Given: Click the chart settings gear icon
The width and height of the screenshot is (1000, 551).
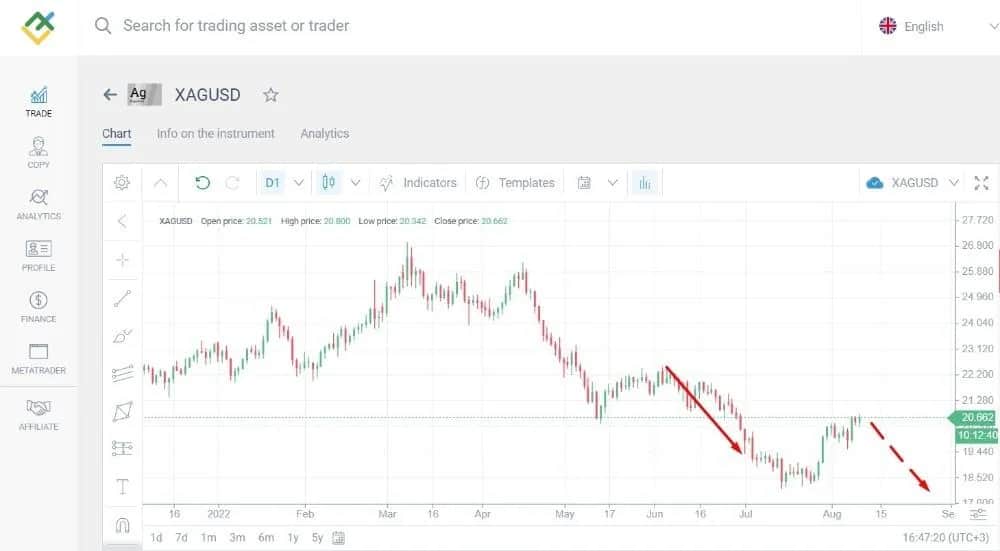Looking at the screenshot, I should (122, 183).
